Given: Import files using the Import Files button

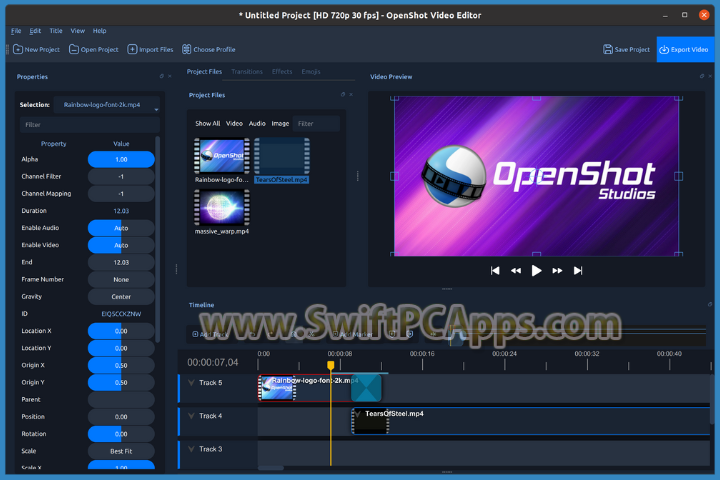Looking at the screenshot, I should click(150, 50).
